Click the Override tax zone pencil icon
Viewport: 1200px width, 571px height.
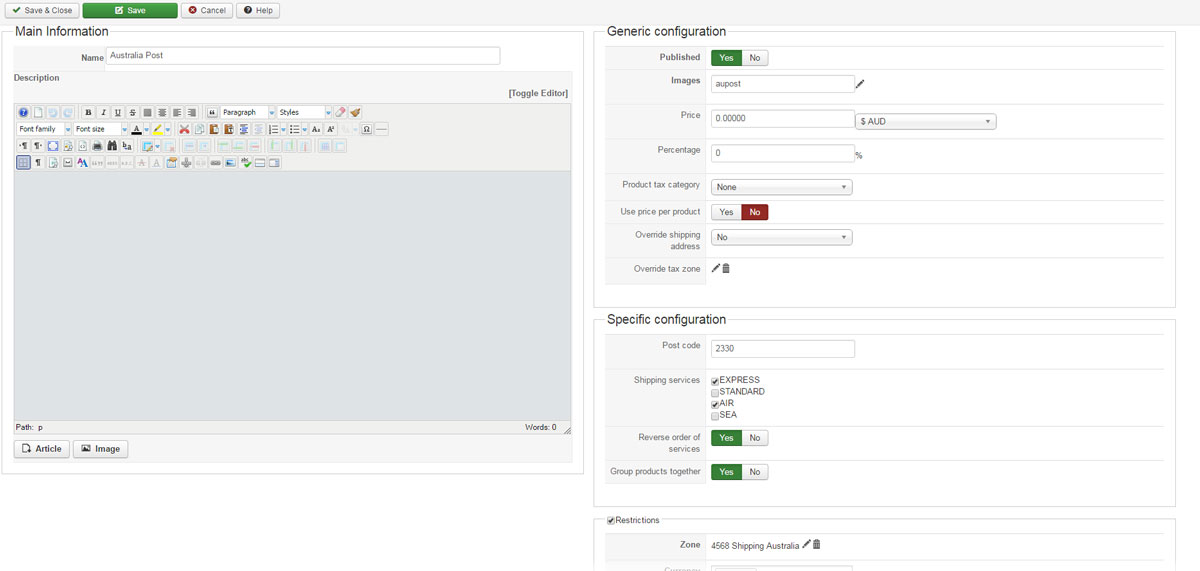[x=715, y=268]
